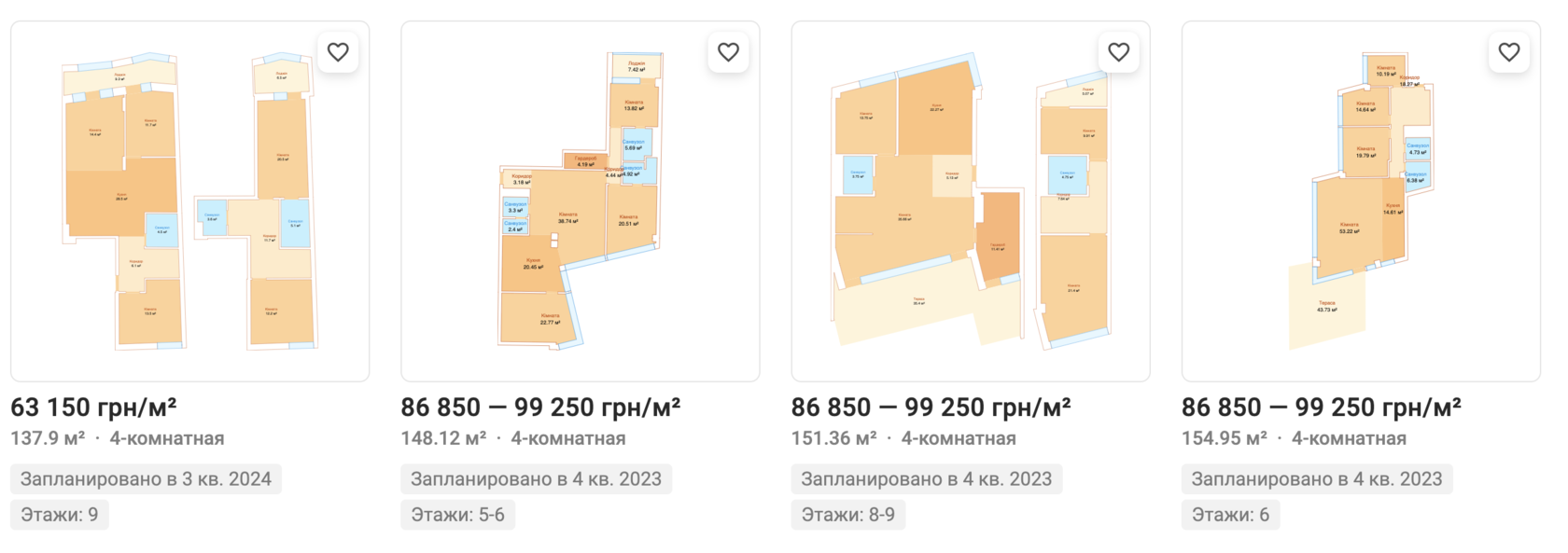The height and width of the screenshot is (553, 1568).
Task: Click the 'Этажи: 8-9' badge
Action: click(847, 515)
